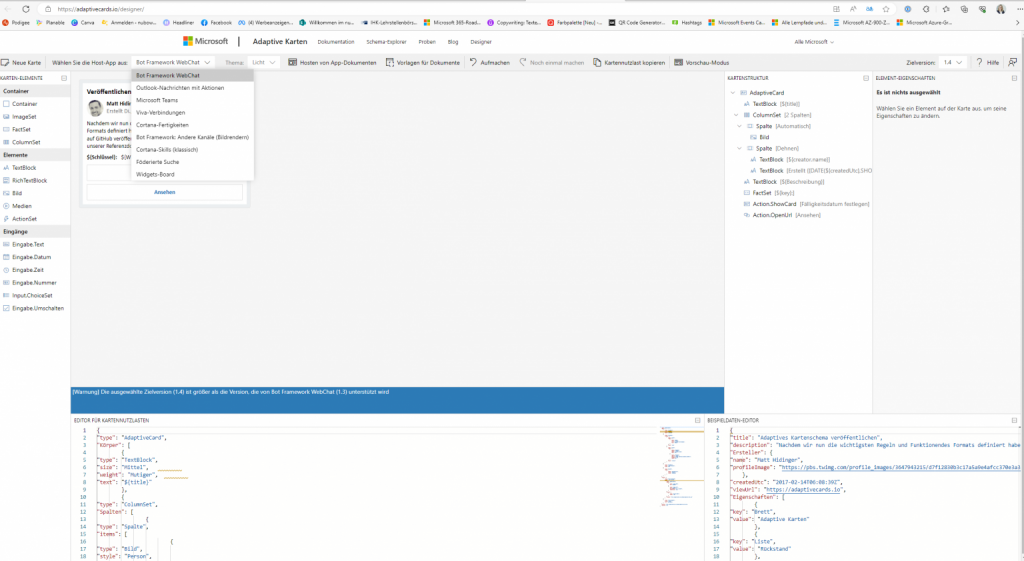Click the feedback icon next to Hilfe
Screen dimensions: 1024x561
(x=1012, y=63)
